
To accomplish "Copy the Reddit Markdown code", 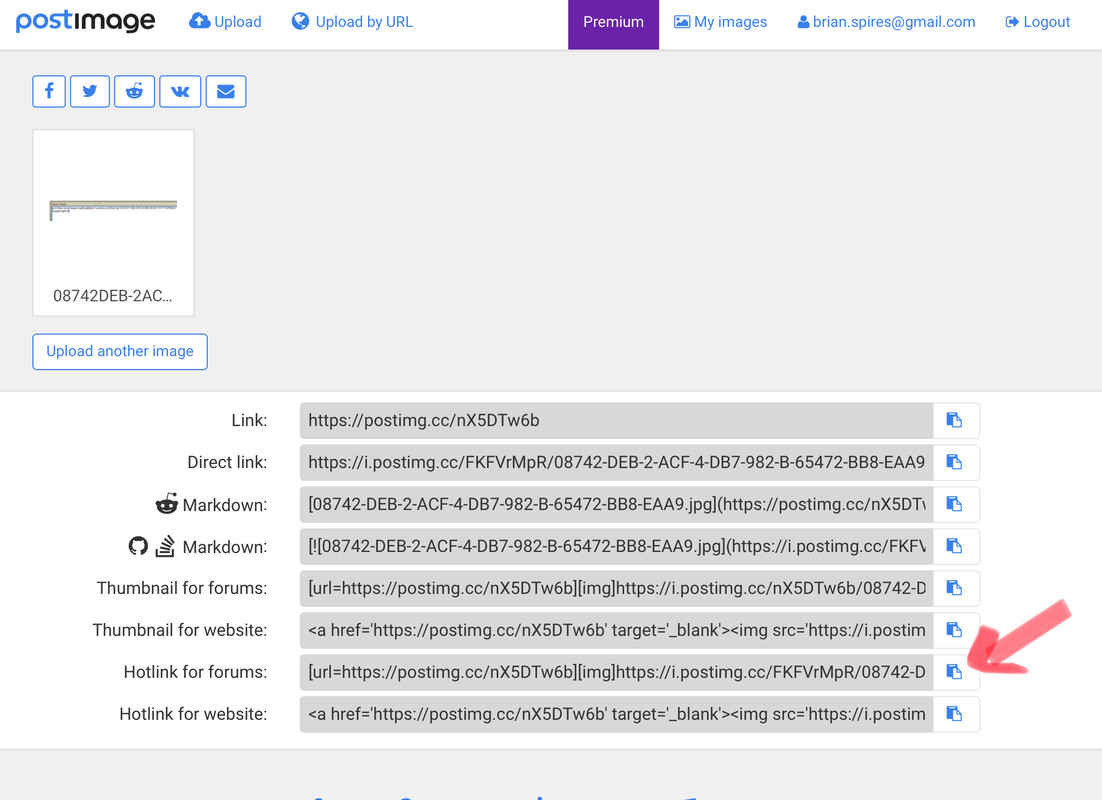I will (x=954, y=505).
